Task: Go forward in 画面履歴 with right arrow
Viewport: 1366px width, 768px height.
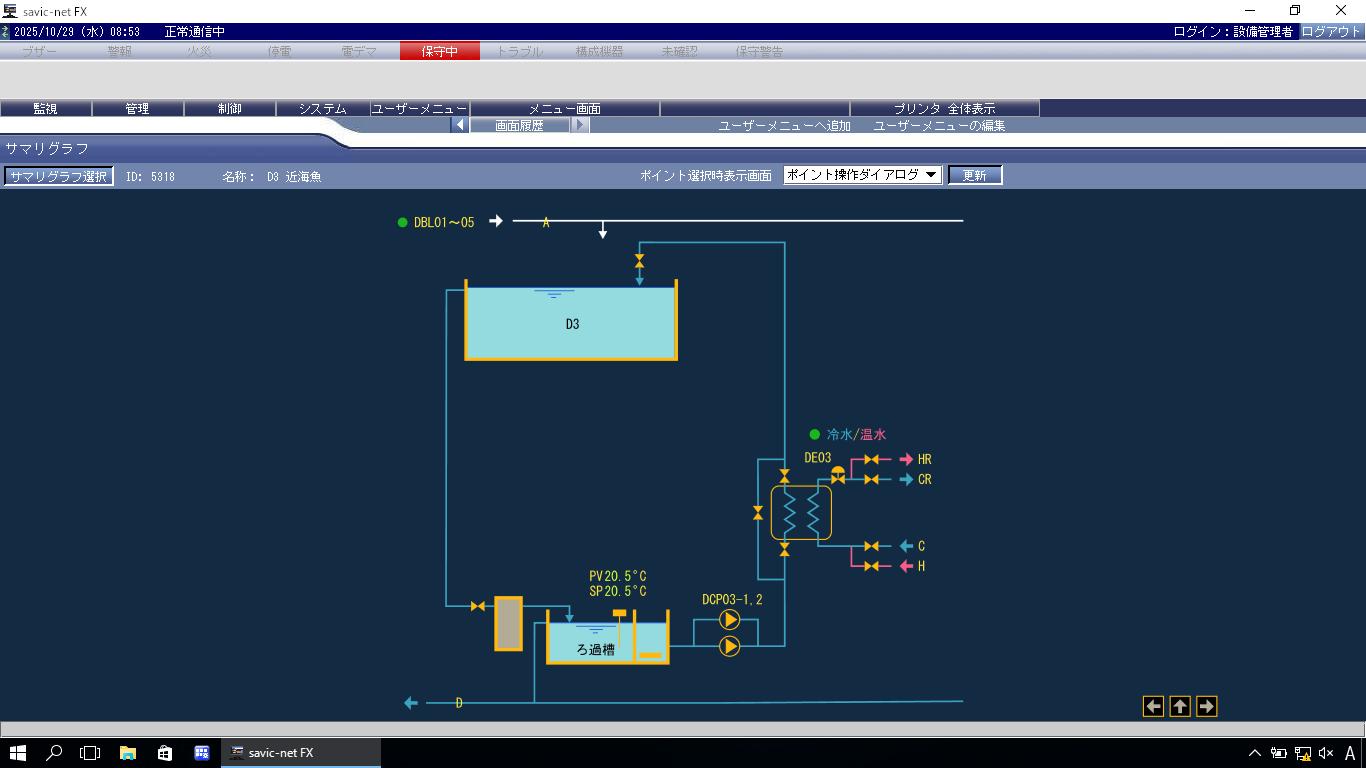Action: tap(580, 125)
